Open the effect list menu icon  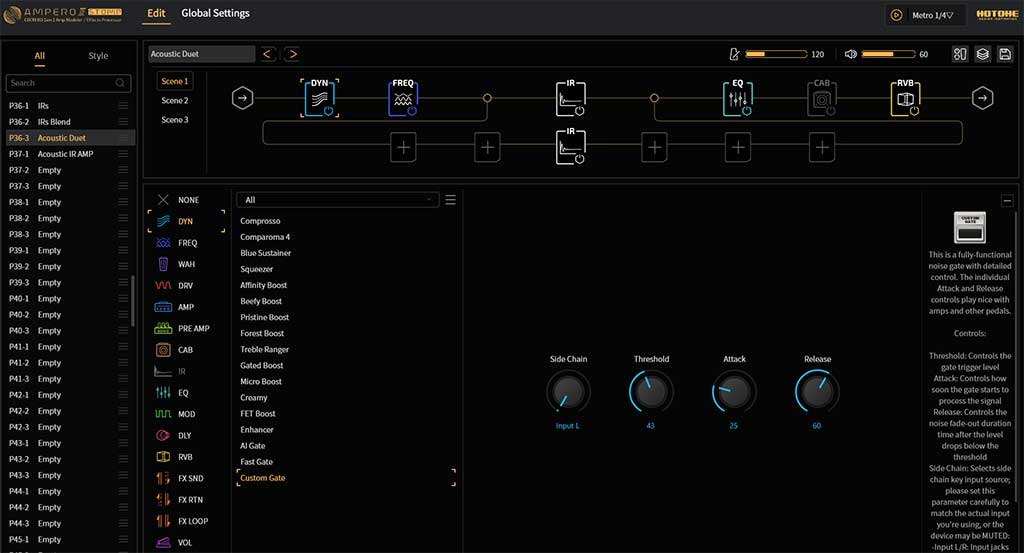(x=451, y=200)
